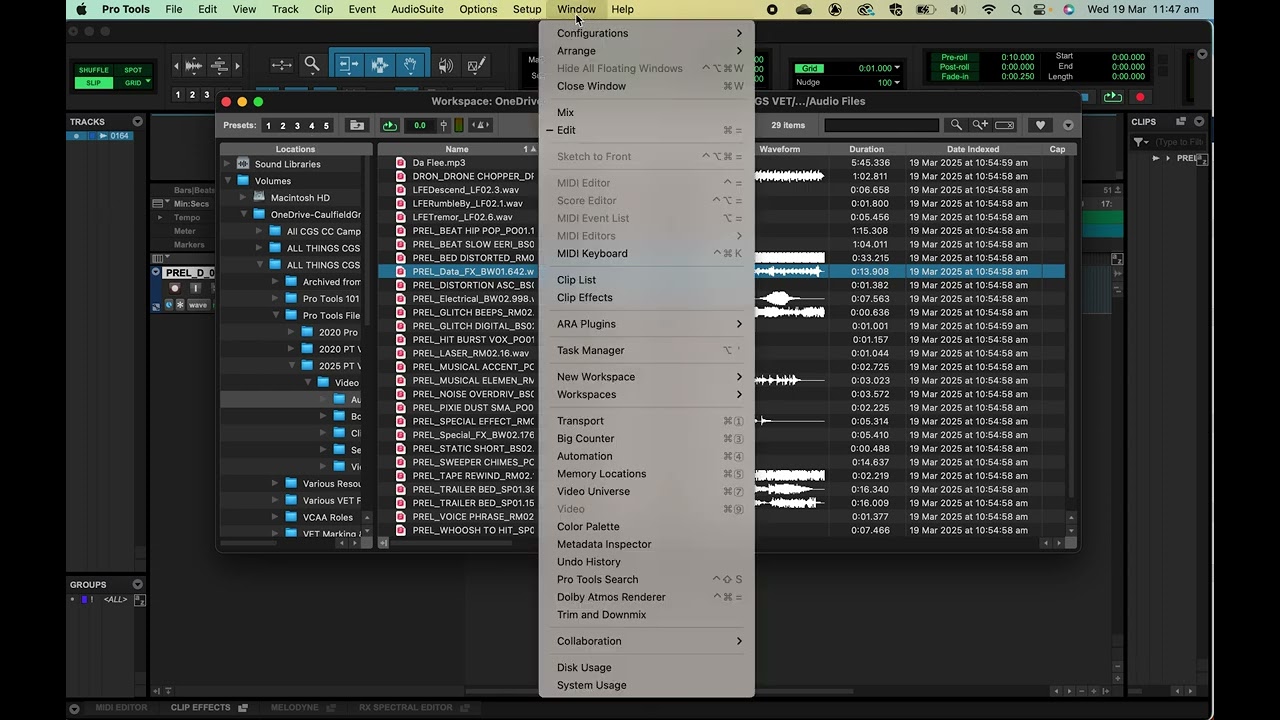1280x720 pixels.
Task: Open the Grid value dropdown arrow
Action: coord(897,69)
